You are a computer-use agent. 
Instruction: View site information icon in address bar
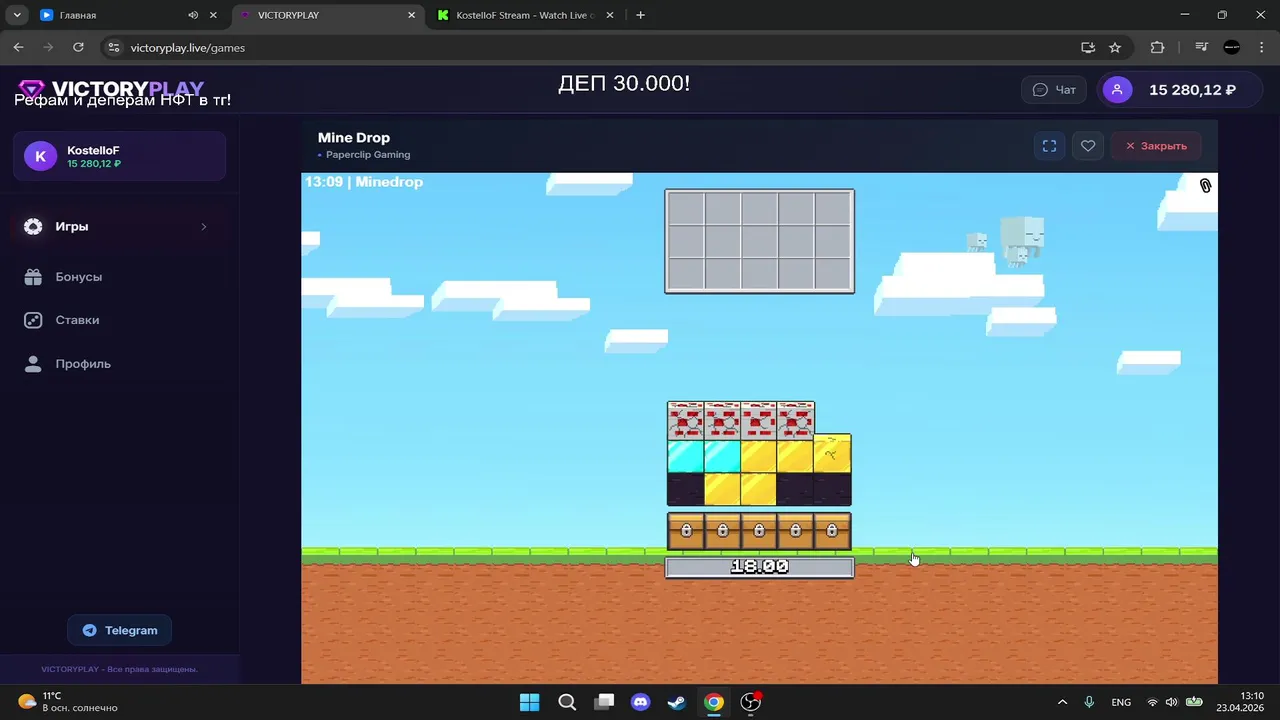coord(113,47)
